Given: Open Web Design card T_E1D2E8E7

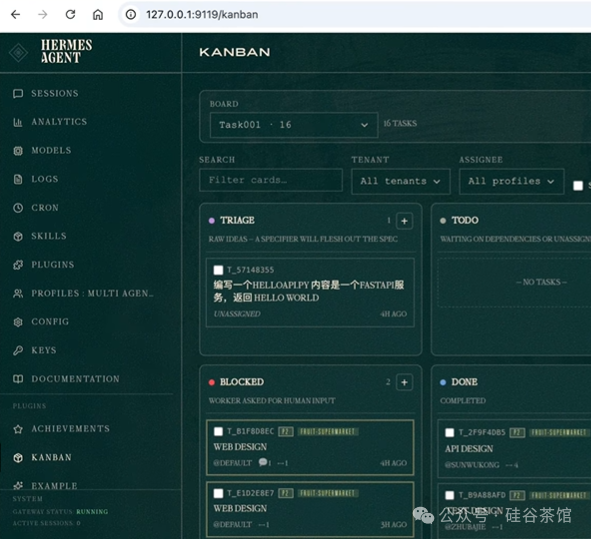Looking at the screenshot, I should (310, 509).
